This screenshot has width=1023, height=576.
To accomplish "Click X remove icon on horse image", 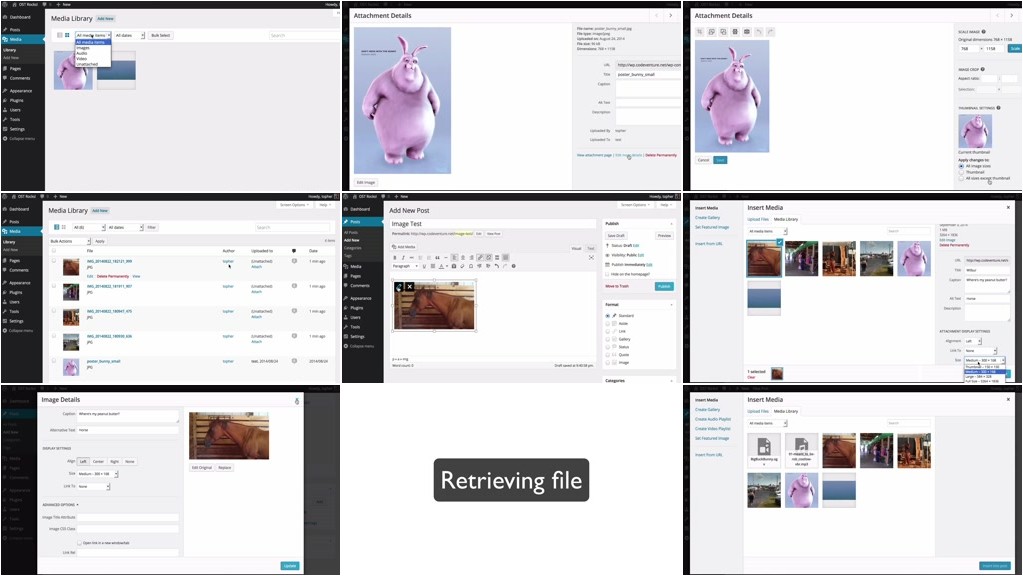I will click(x=410, y=286).
